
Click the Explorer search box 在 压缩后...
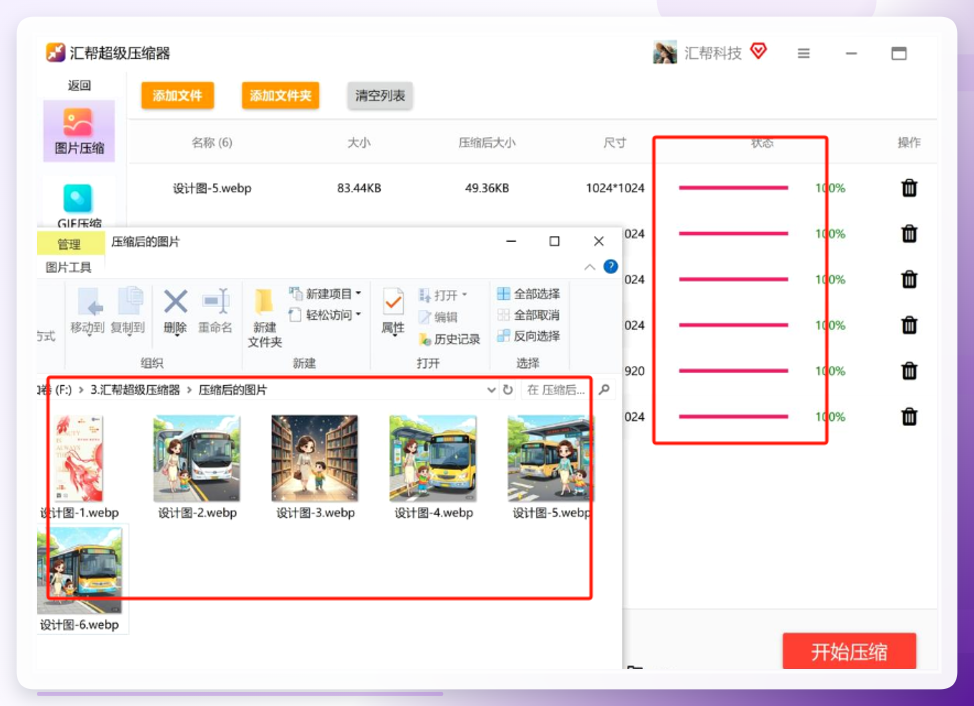point(555,390)
